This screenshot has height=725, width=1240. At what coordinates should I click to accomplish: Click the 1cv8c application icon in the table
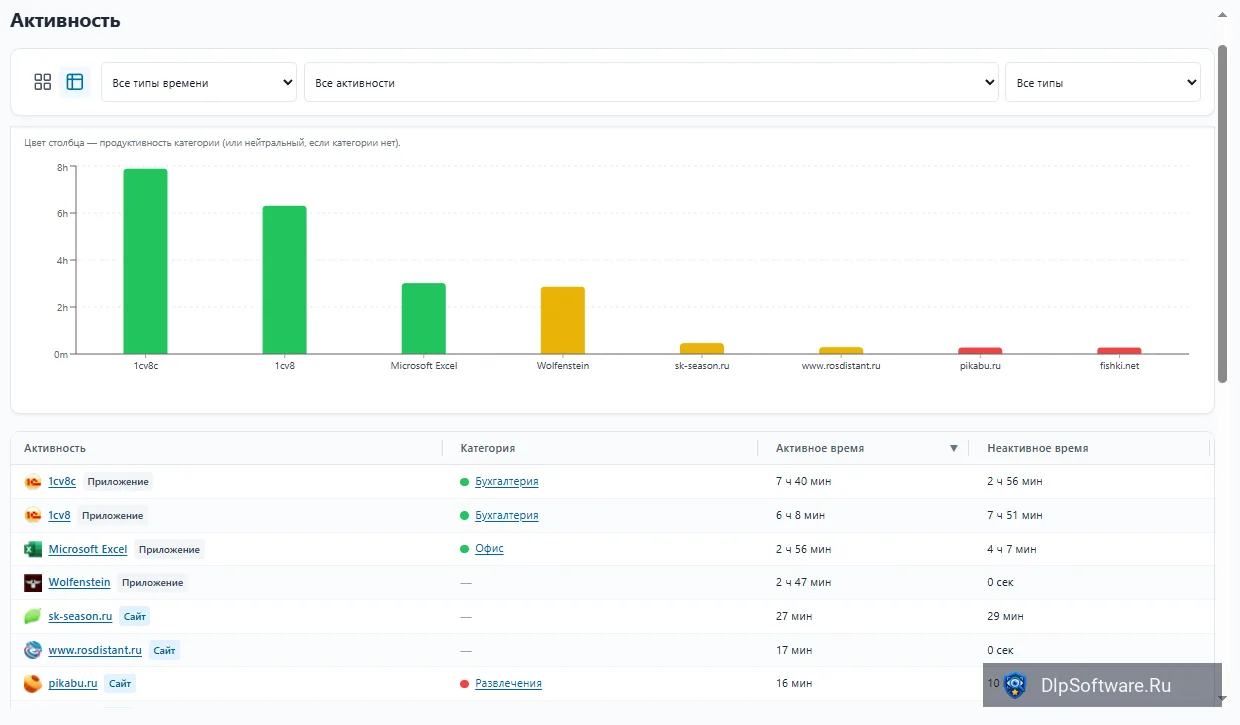click(x=33, y=482)
